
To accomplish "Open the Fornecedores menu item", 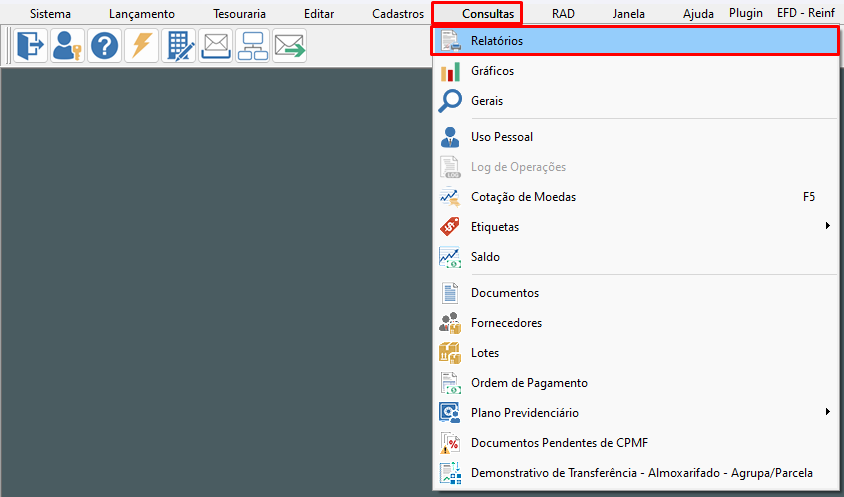I will [506, 323].
